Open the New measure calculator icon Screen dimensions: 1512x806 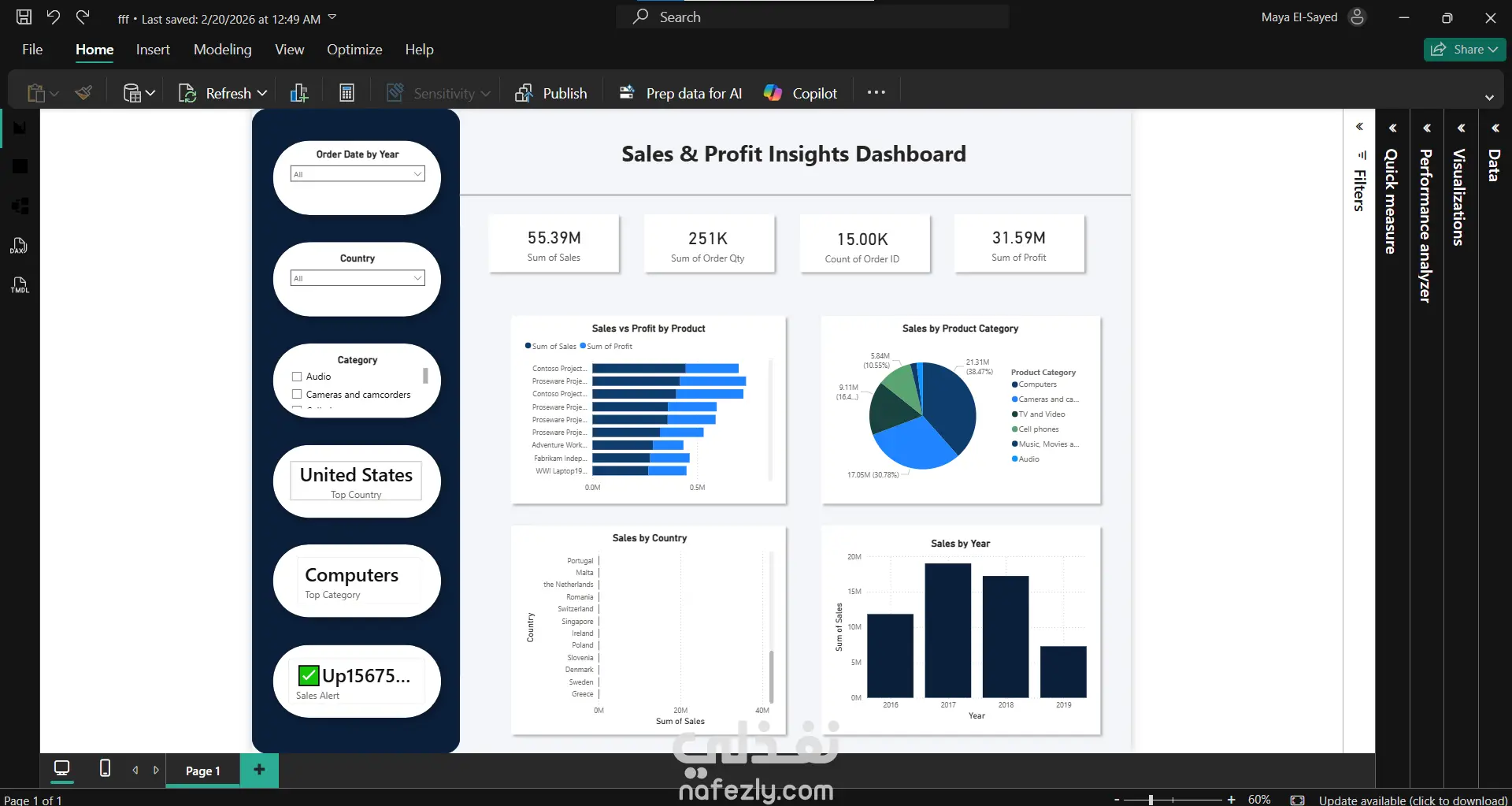(346, 93)
